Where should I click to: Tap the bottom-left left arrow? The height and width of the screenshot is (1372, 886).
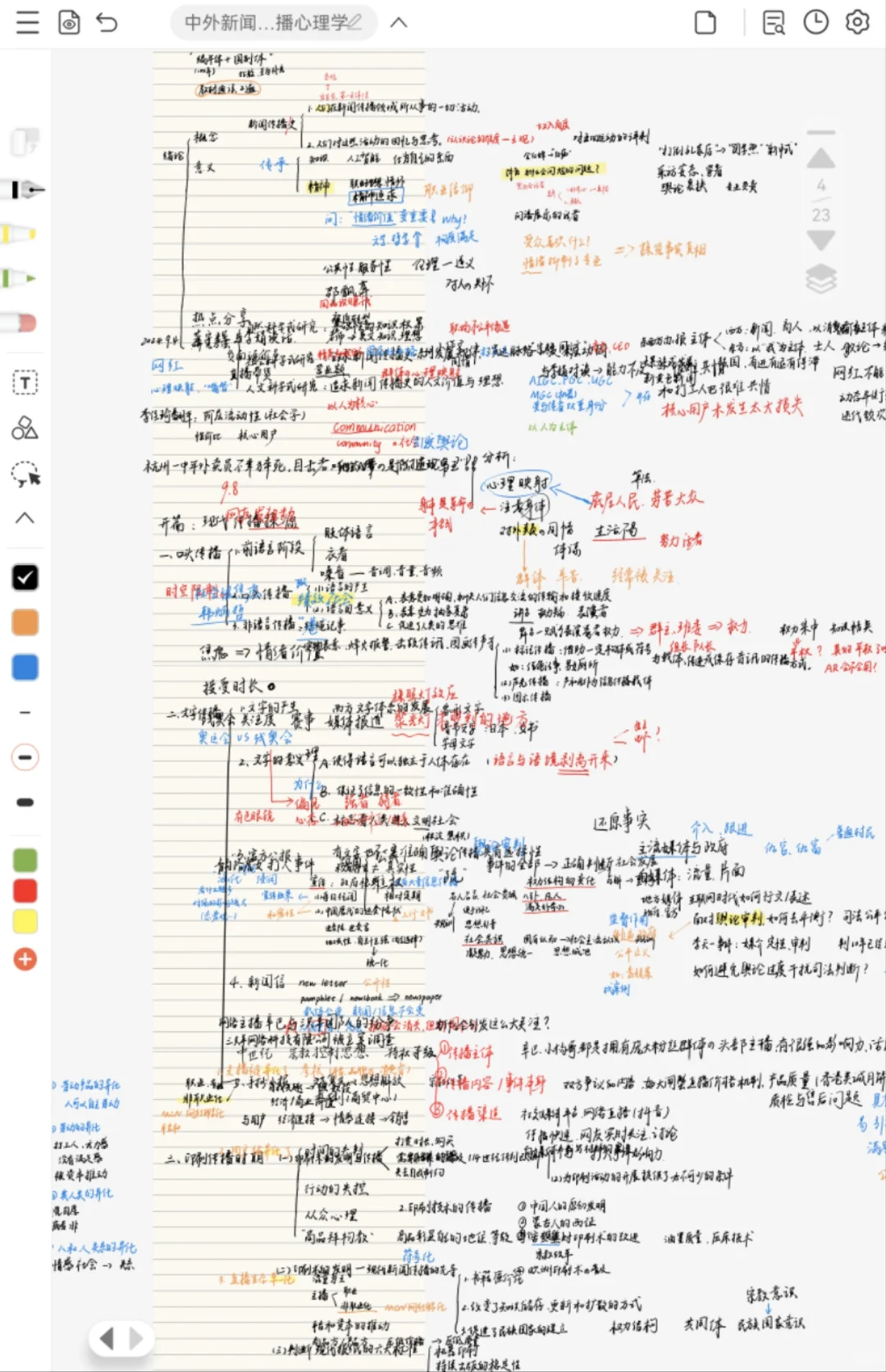(x=107, y=1338)
